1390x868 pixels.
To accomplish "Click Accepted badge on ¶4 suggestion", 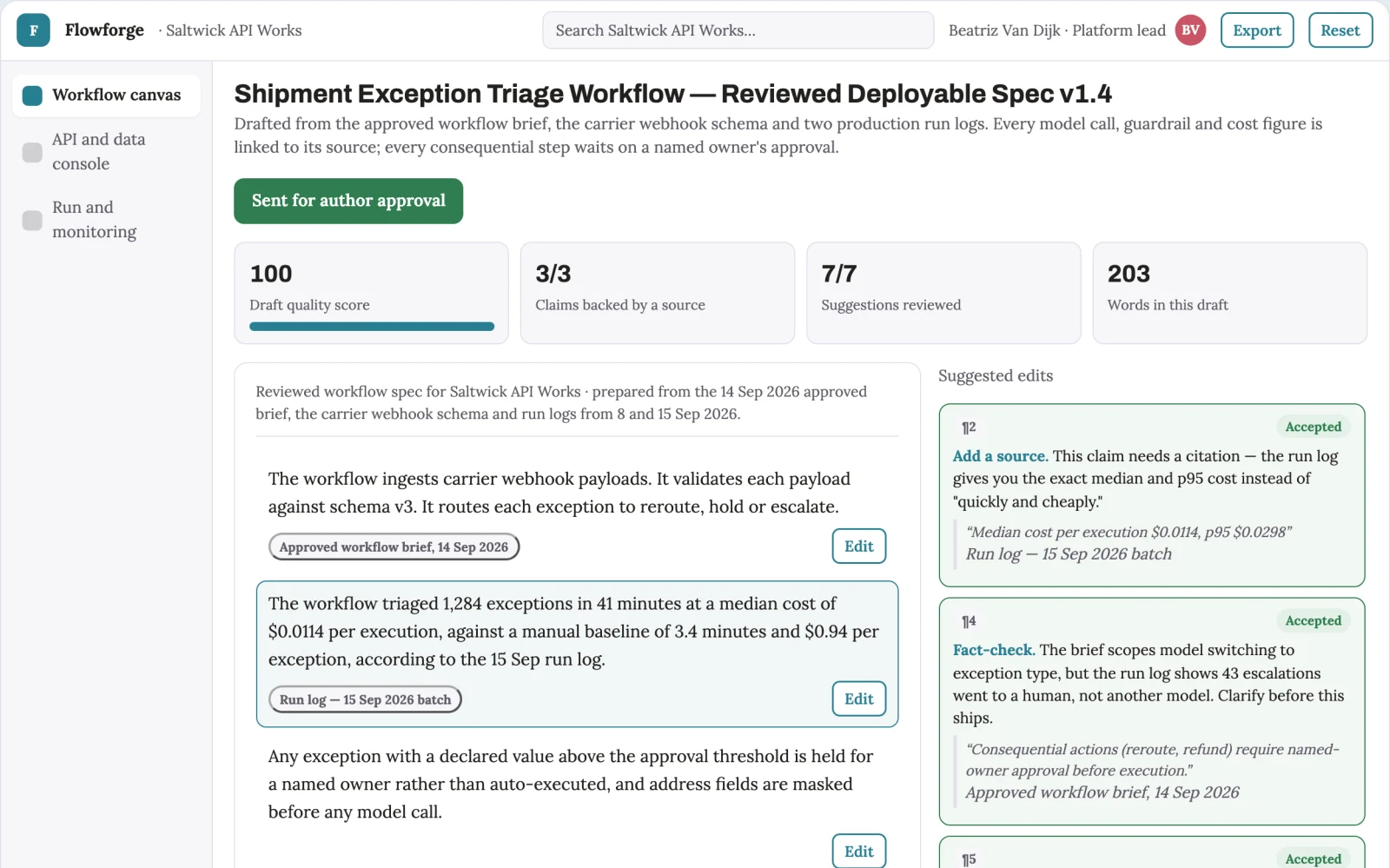I will pyautogui.click(x=1314, y=620).
